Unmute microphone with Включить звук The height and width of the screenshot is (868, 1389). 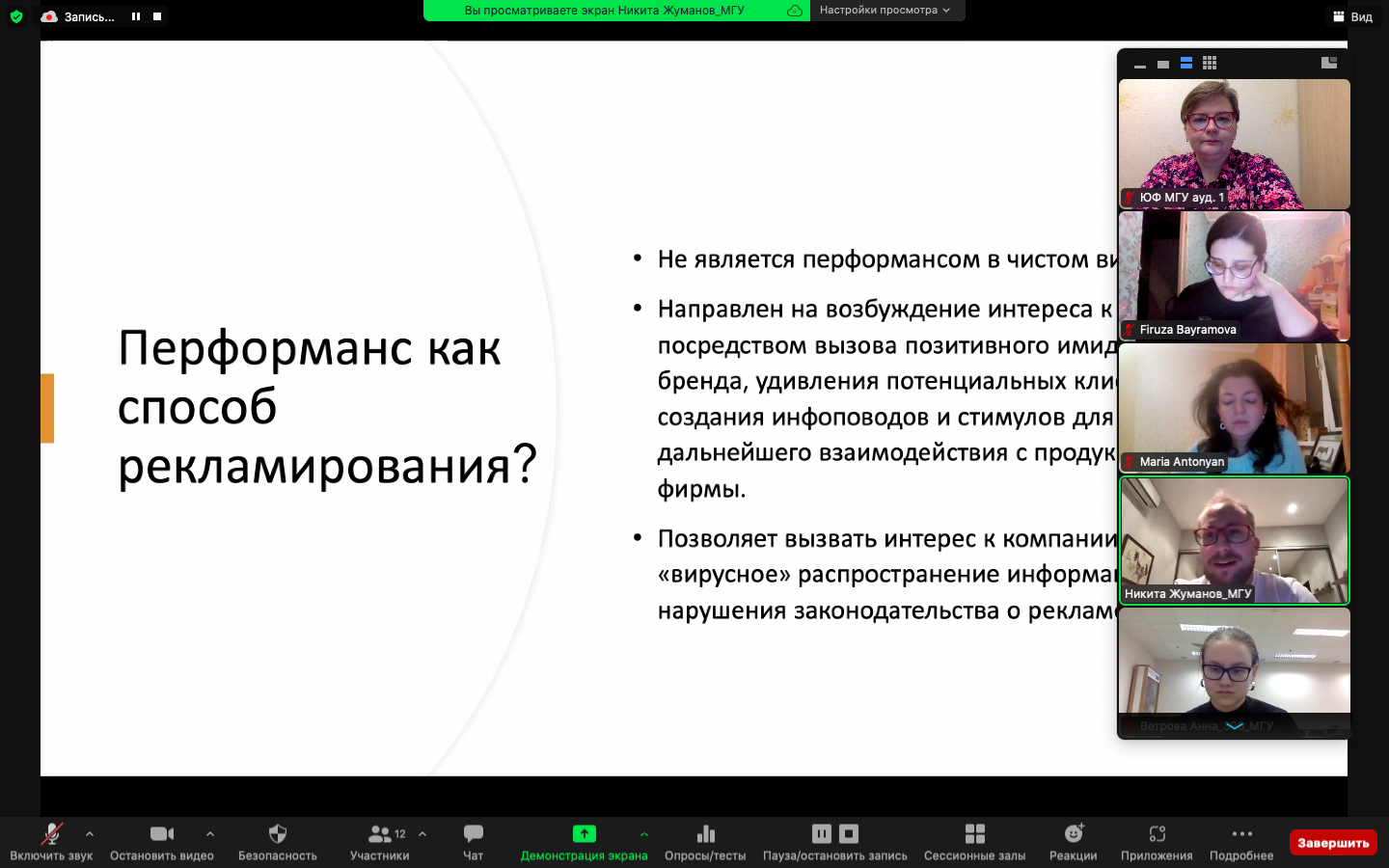coord(51,841)
